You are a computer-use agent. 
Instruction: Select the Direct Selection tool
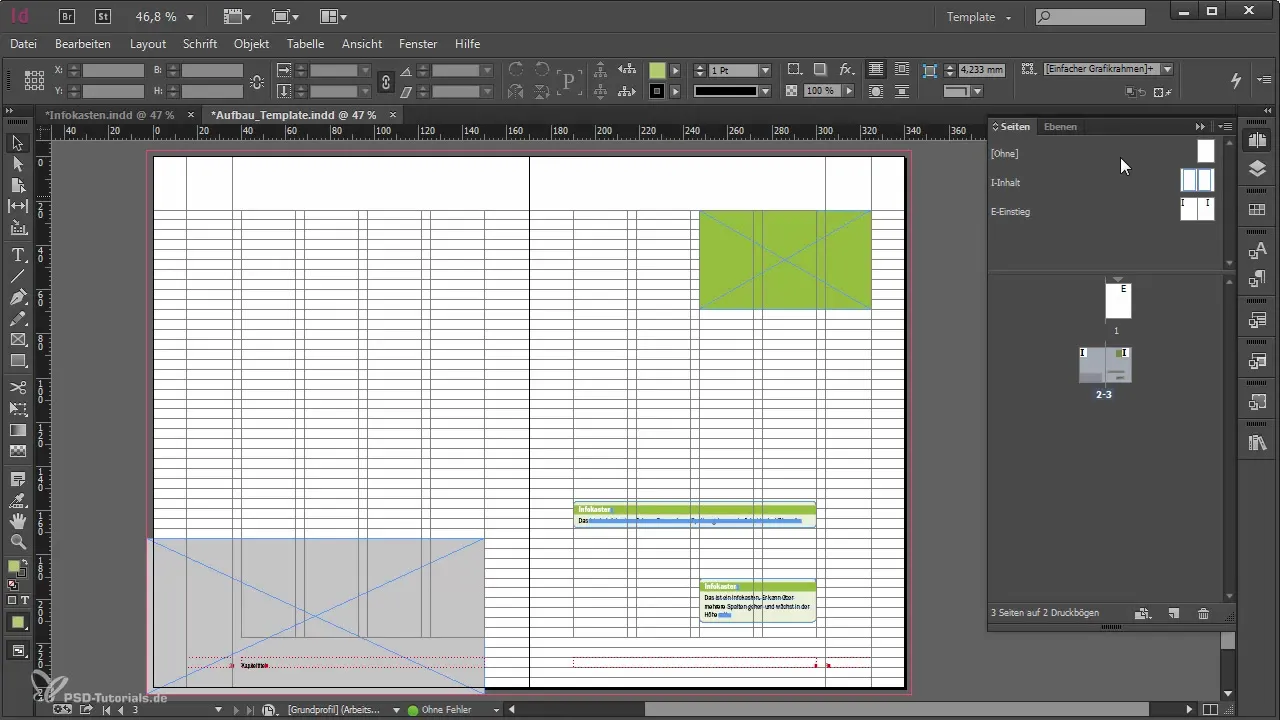coord(18,164)
